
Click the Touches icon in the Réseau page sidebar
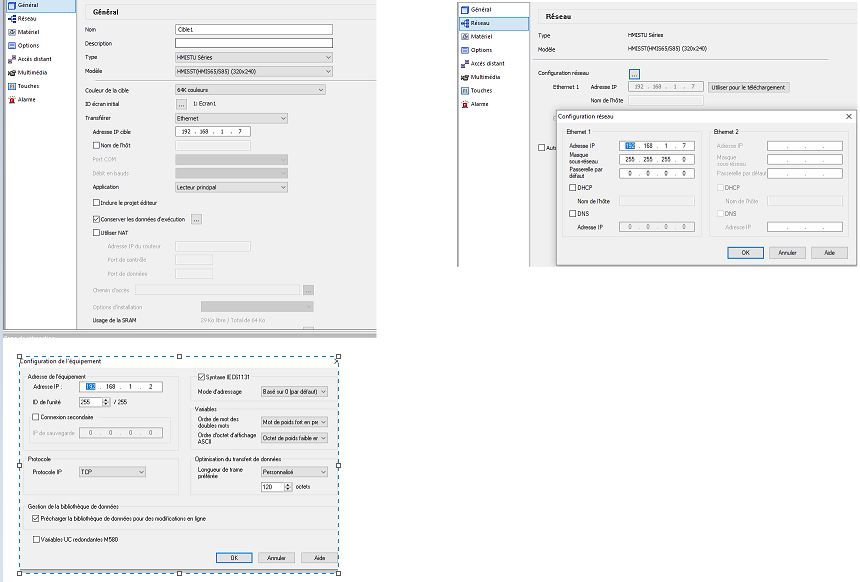click(464, 91)
